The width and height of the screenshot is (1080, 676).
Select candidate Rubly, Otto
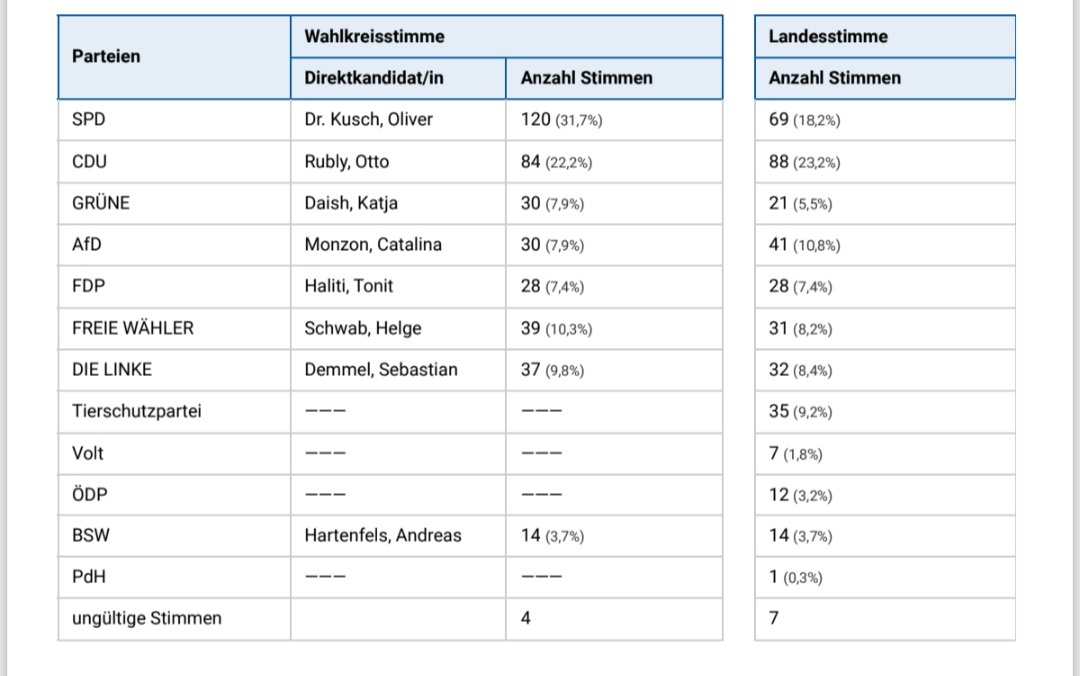click(x=346, y=162)
